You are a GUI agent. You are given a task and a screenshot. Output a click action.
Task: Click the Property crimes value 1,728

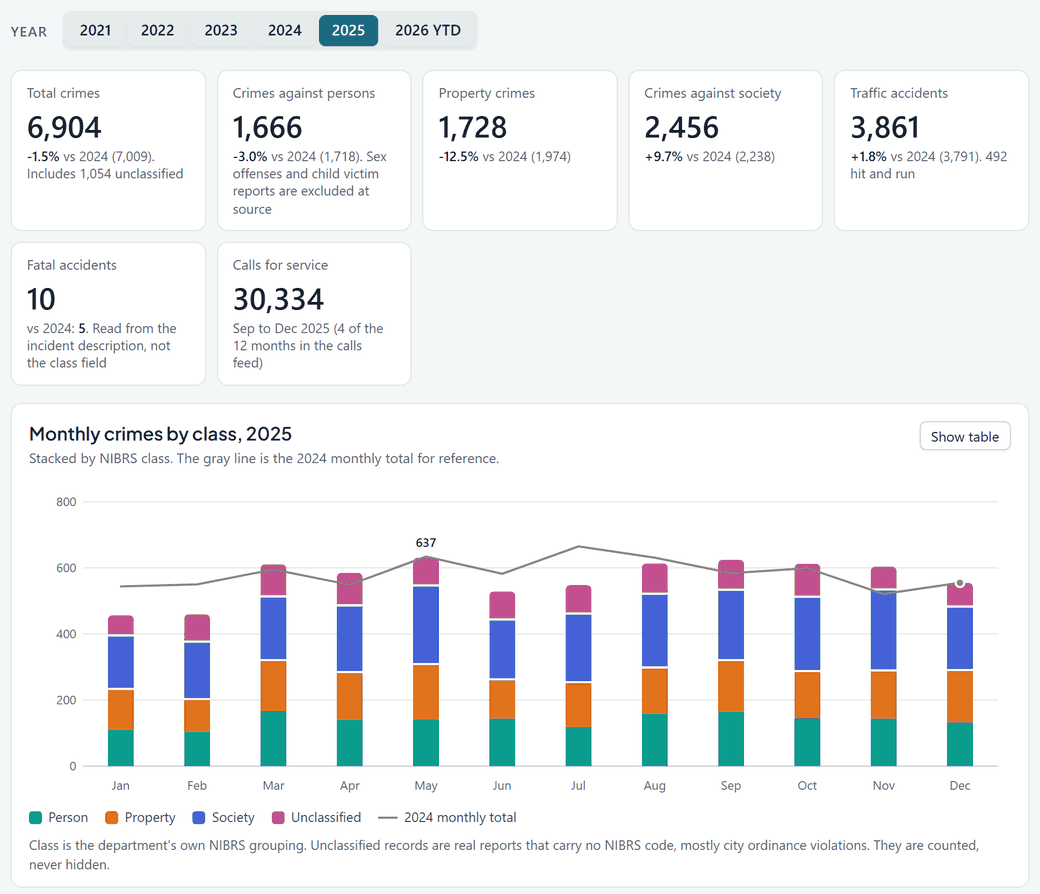(473, 127)
